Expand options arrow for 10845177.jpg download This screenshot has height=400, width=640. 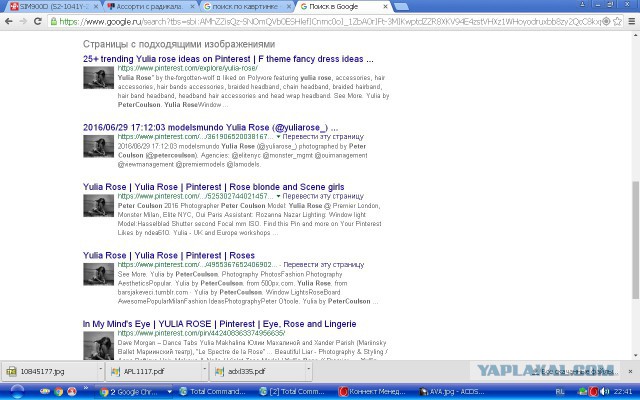100,369
